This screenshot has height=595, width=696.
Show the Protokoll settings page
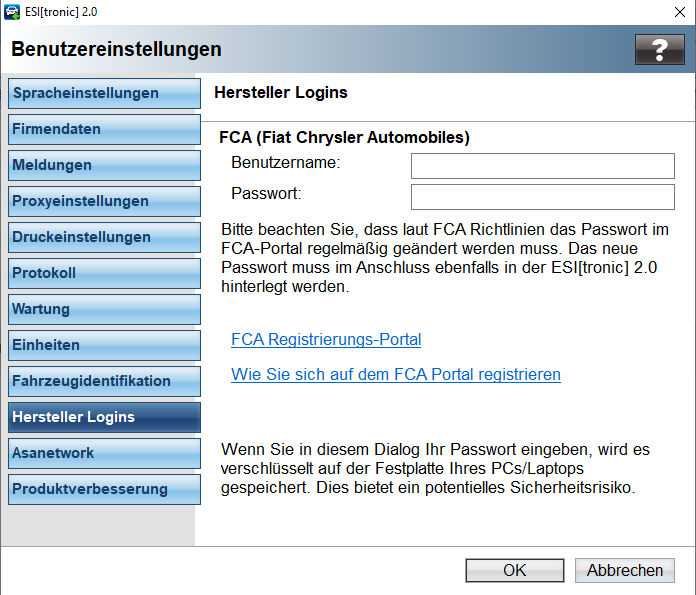[104, 273]
